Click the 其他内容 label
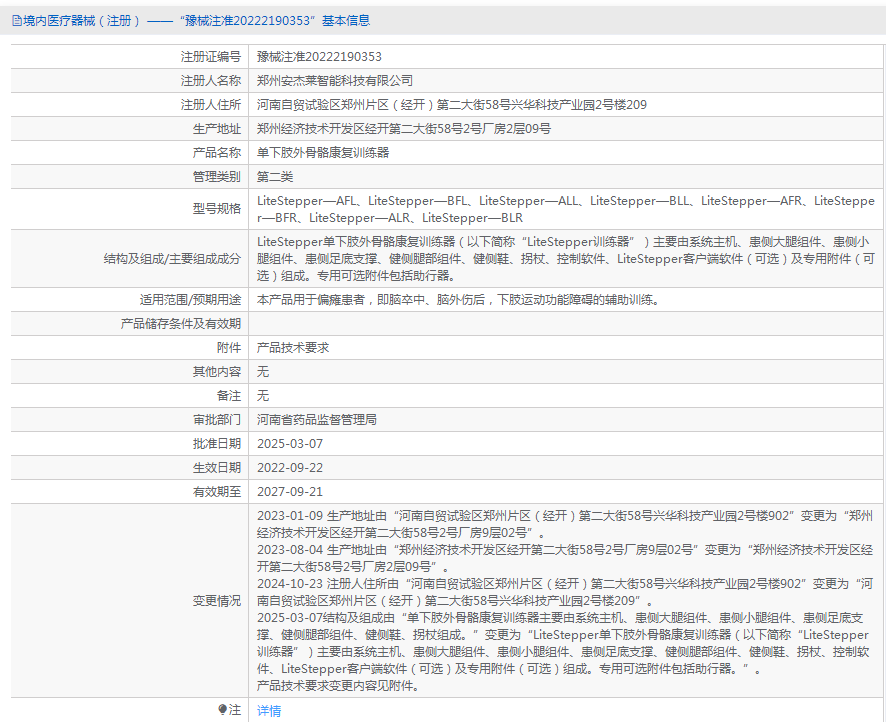886x722 pixels. point(217,372)
